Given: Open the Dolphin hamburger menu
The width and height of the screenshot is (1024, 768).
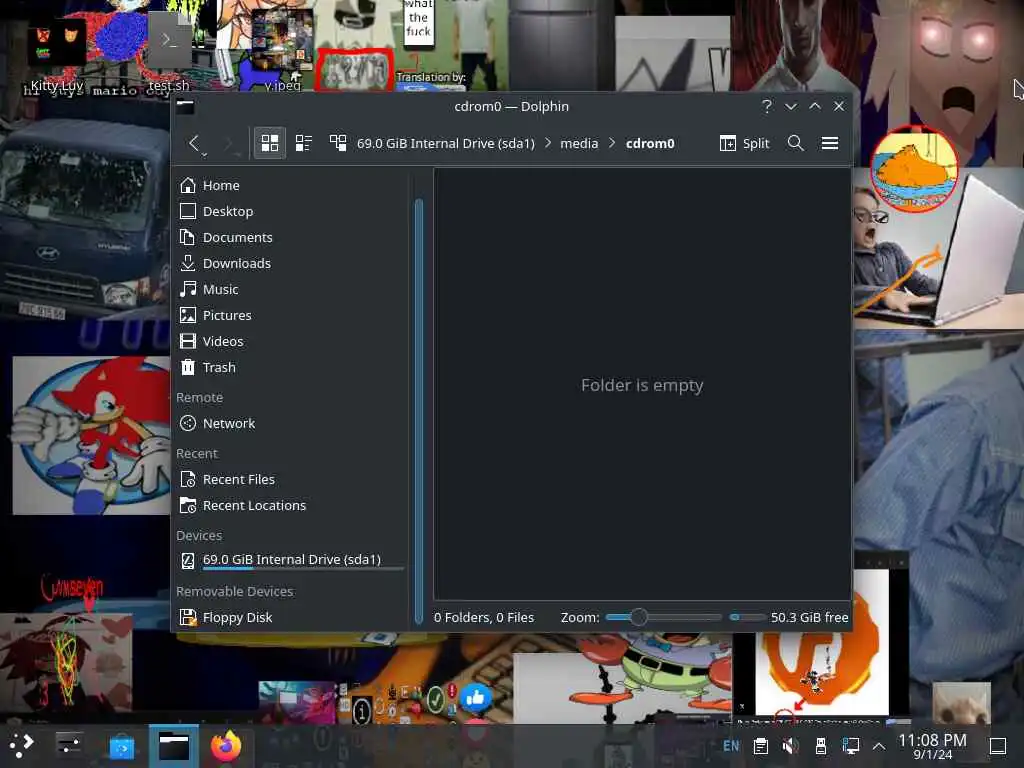Looking at the screenshot, I should click(829, 143).
